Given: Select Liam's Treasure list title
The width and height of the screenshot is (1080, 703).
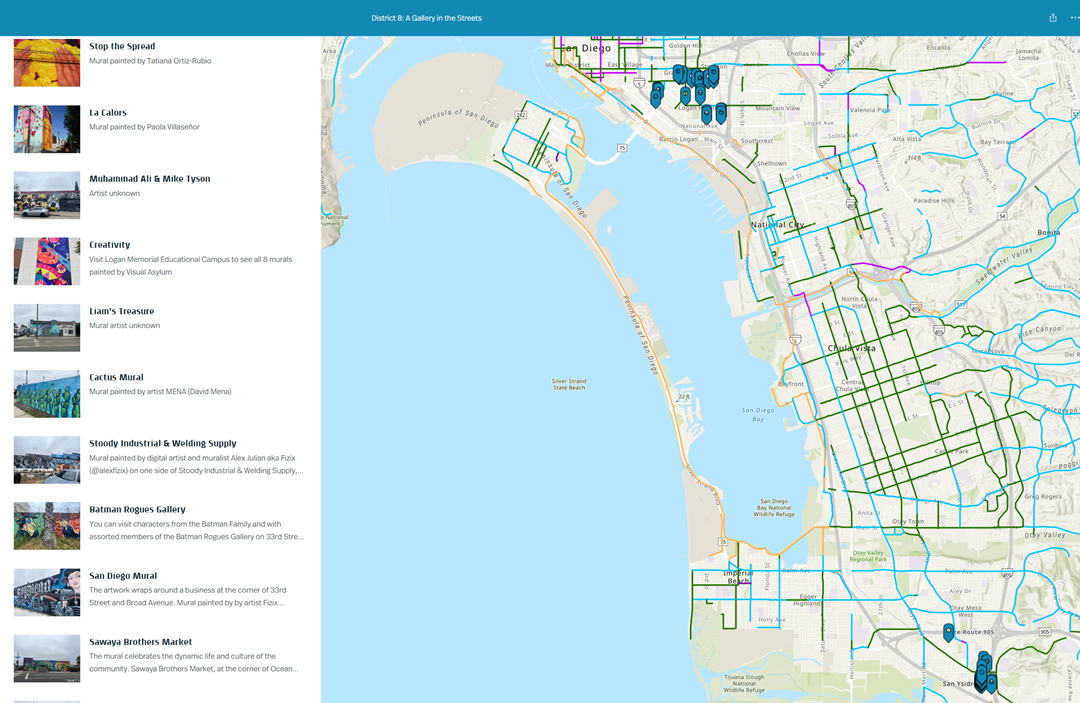Looking at the screenshot, I should tap(121, 311).
